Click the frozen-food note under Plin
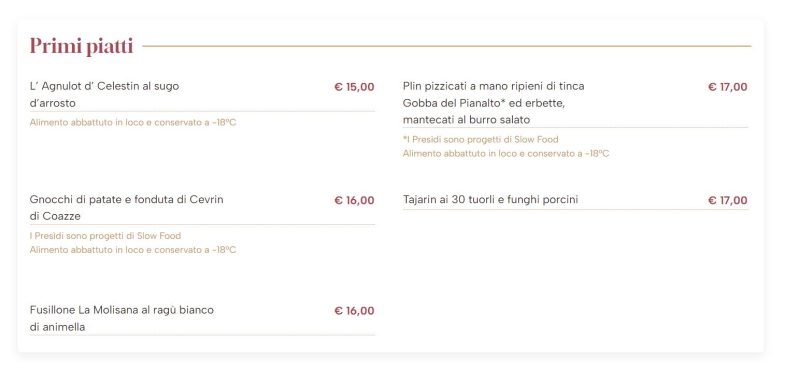Screen dimensions: 798x384 [x=506, y=153]
